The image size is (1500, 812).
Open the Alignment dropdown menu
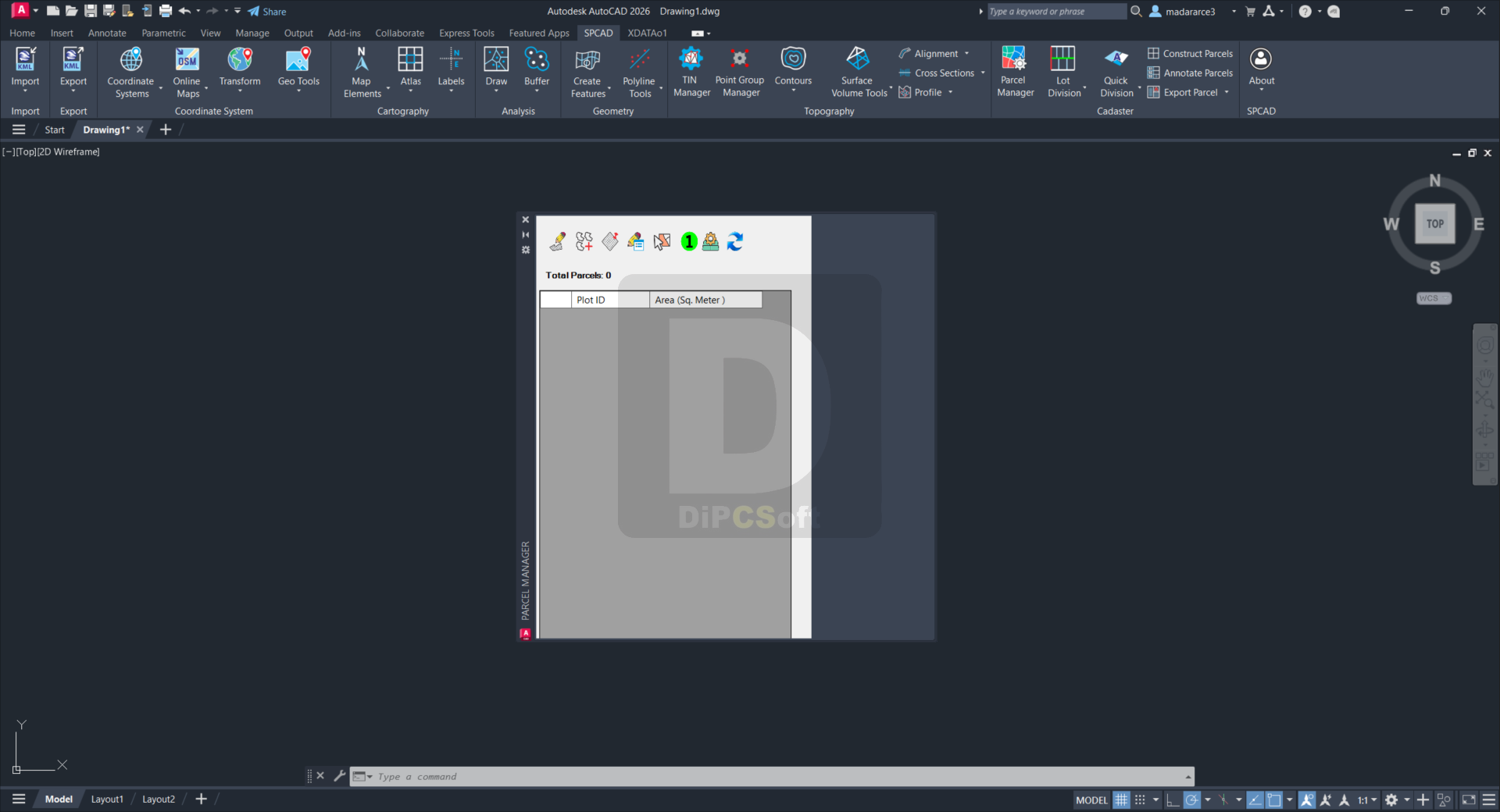point(966,53)
